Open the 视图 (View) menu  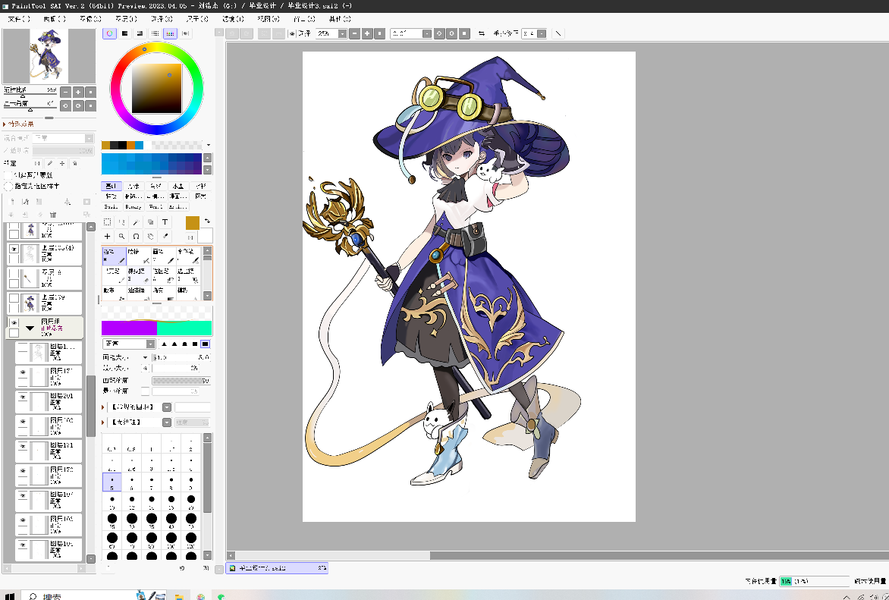[x=269, y=19]
